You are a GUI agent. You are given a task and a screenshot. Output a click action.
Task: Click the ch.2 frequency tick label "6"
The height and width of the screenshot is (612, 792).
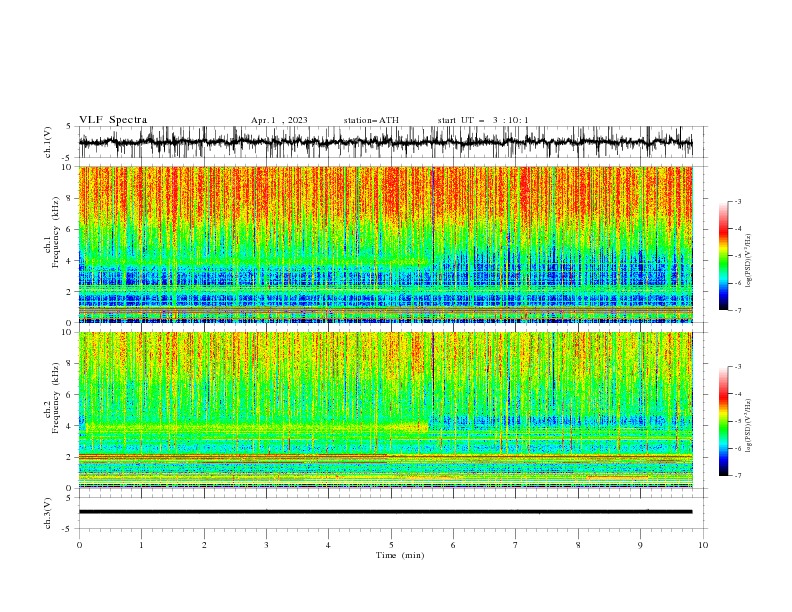tap(70, 395)
